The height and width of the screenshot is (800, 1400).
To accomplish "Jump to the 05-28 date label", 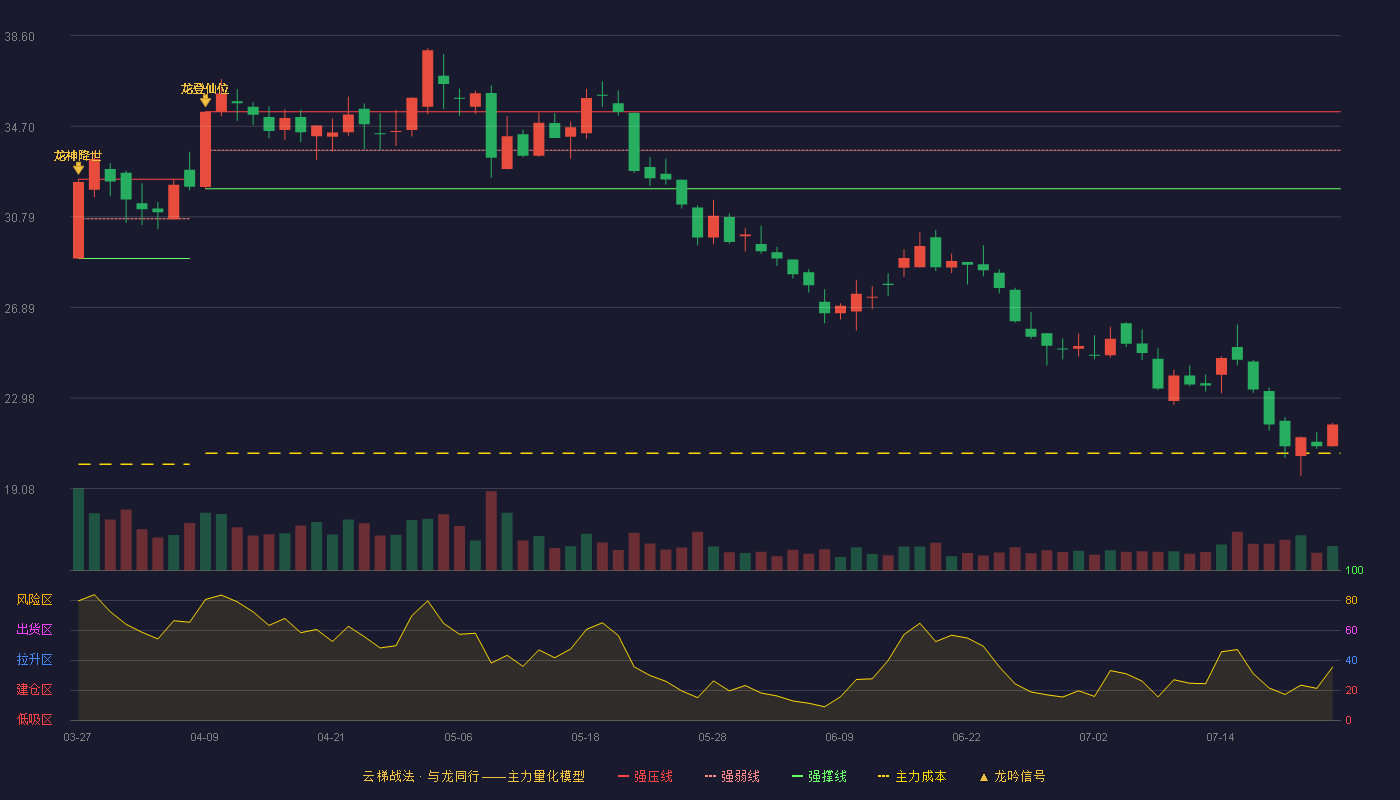I will pos(712,737).
